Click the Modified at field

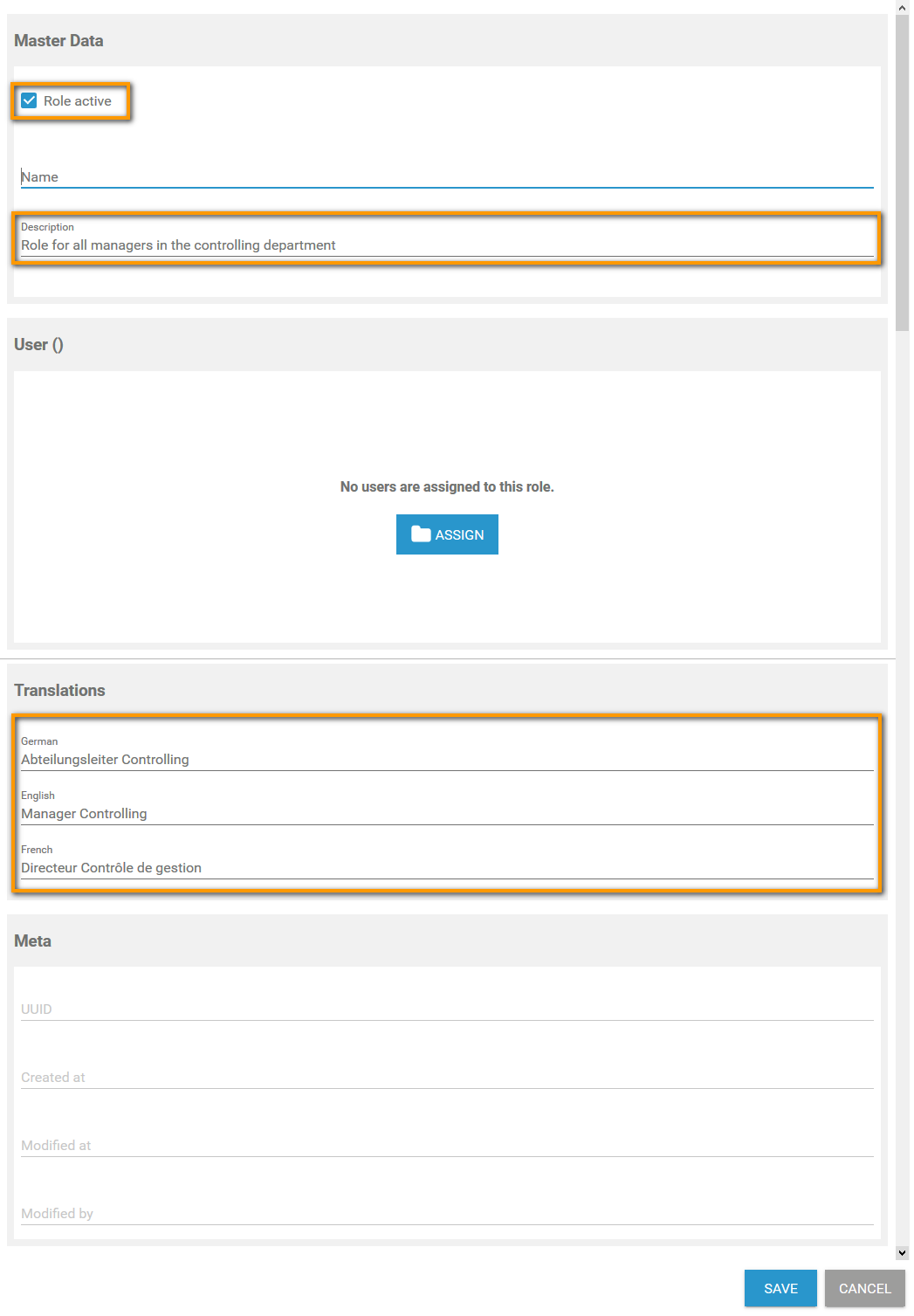tap(446, 1145)
